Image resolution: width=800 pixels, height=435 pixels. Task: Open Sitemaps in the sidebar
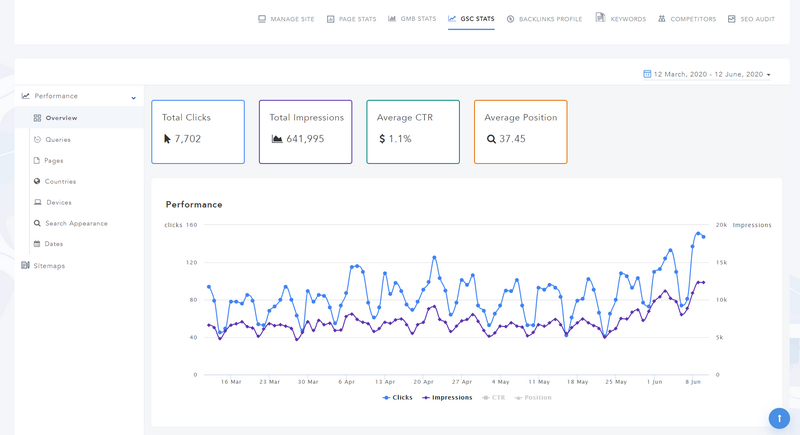click(49, 266)
